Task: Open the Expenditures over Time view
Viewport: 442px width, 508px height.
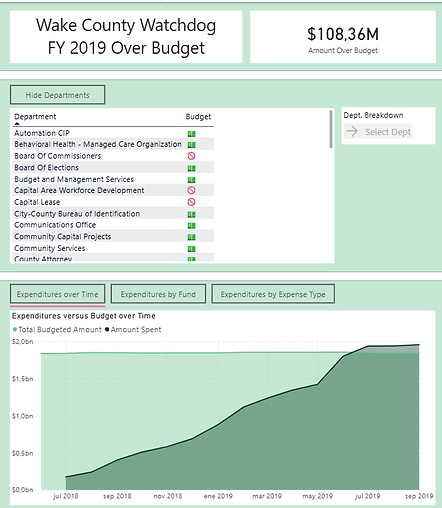Action: pos(58,294)
